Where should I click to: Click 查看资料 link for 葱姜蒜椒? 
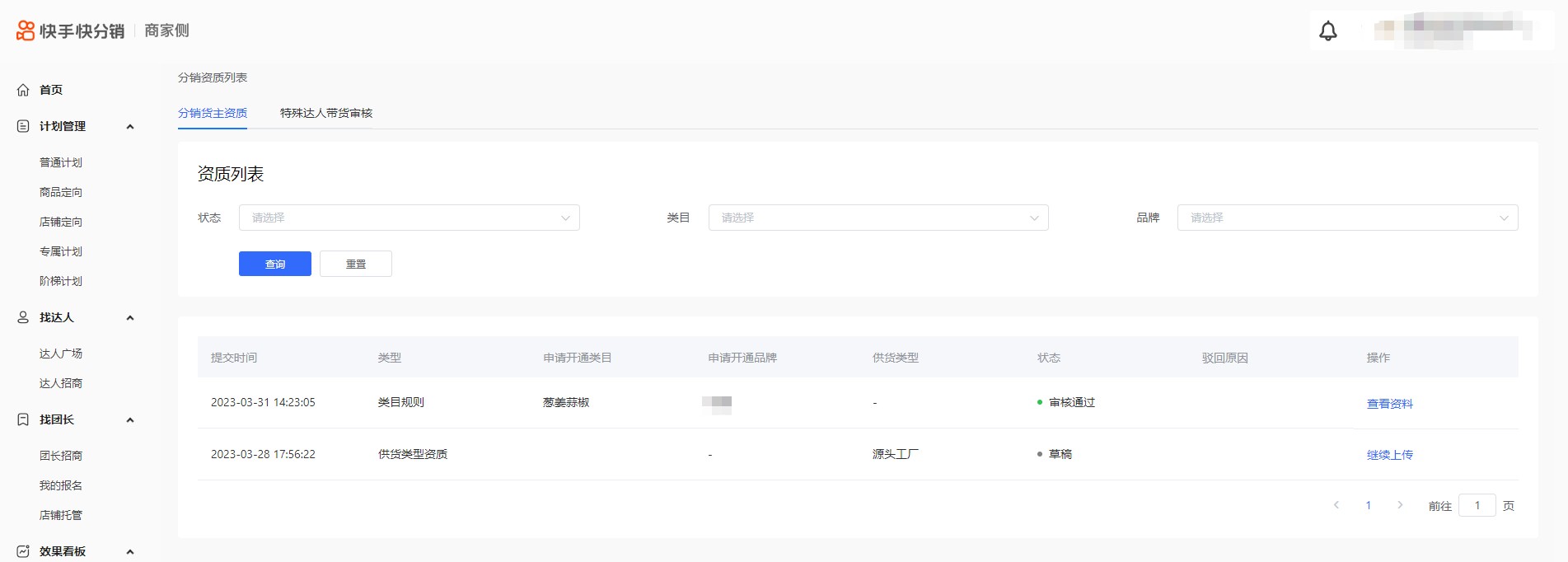[x=1390, y=404]
